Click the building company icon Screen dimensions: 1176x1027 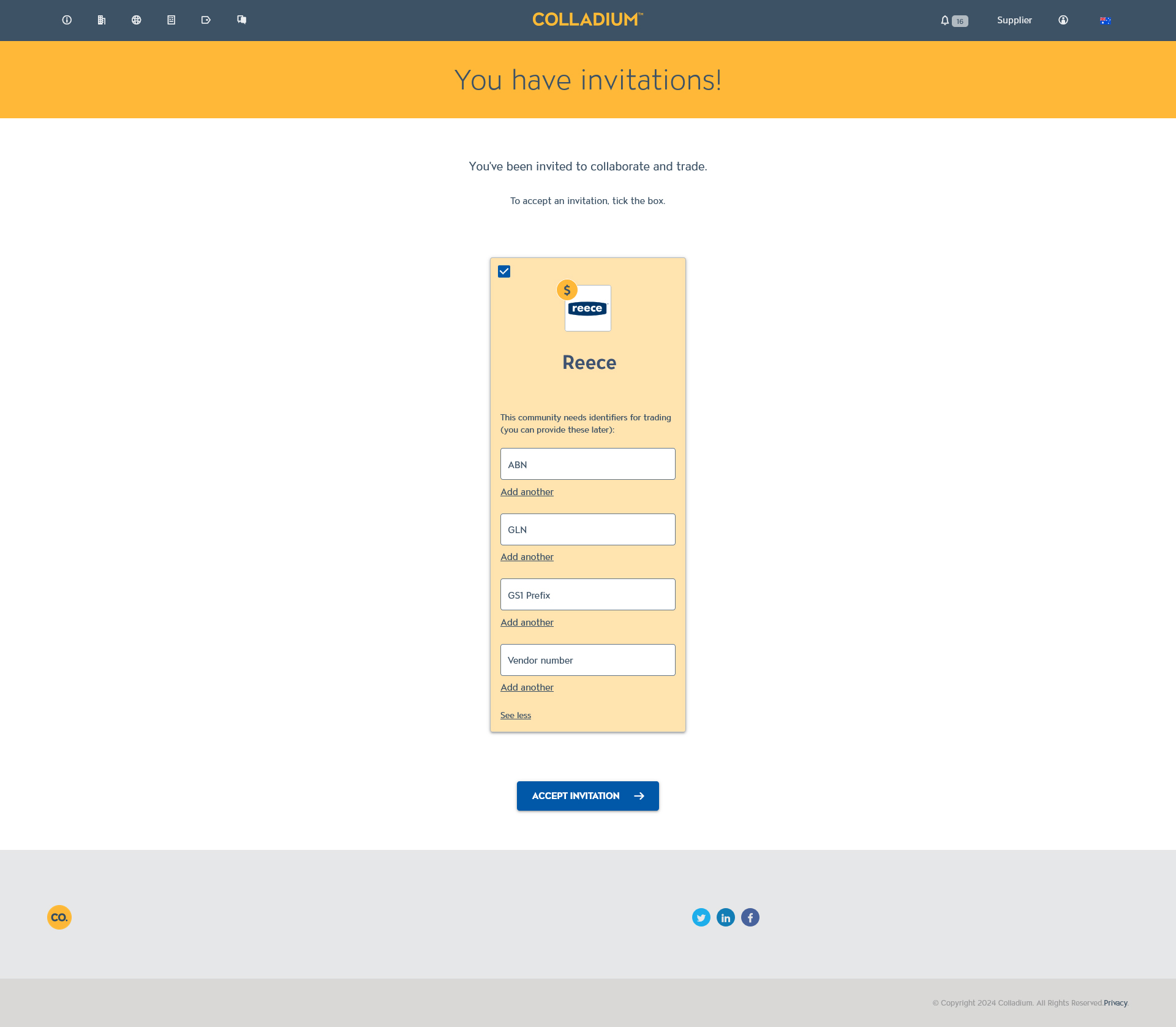coord(102,20)
